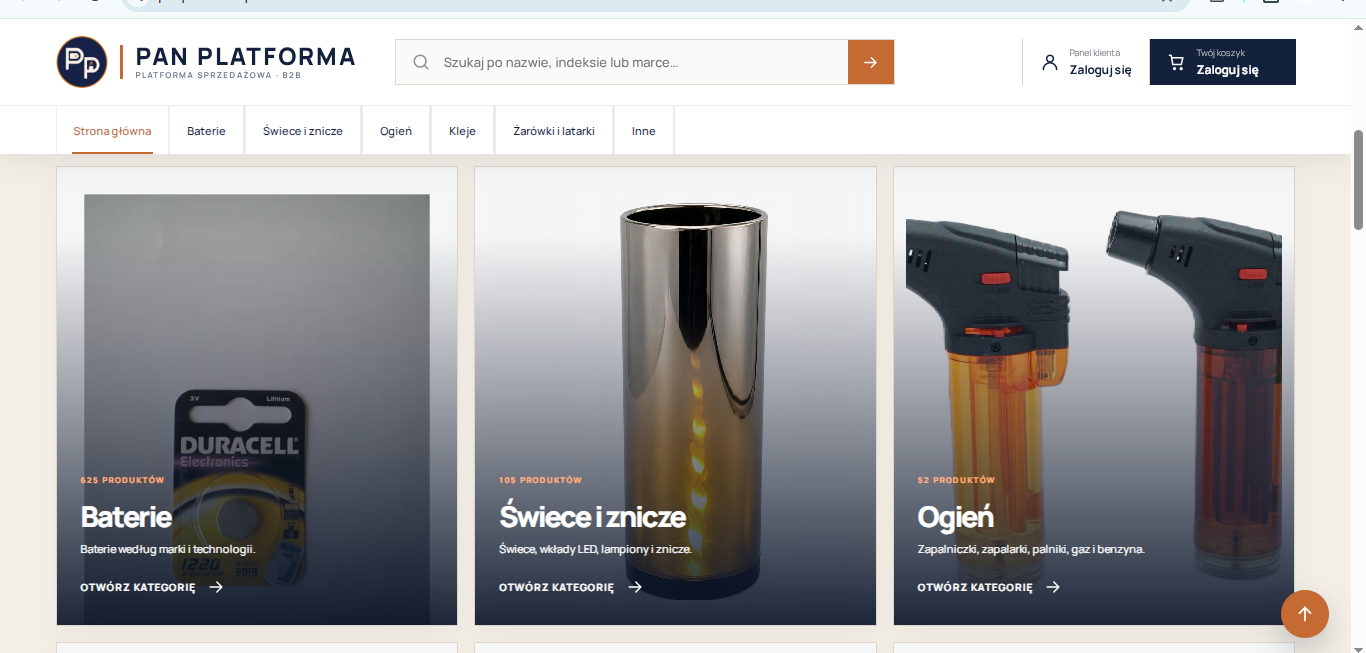Click 'Baterie według marki i technologii.' description
The image size is (1366, 653).
[x=168, y=549]
